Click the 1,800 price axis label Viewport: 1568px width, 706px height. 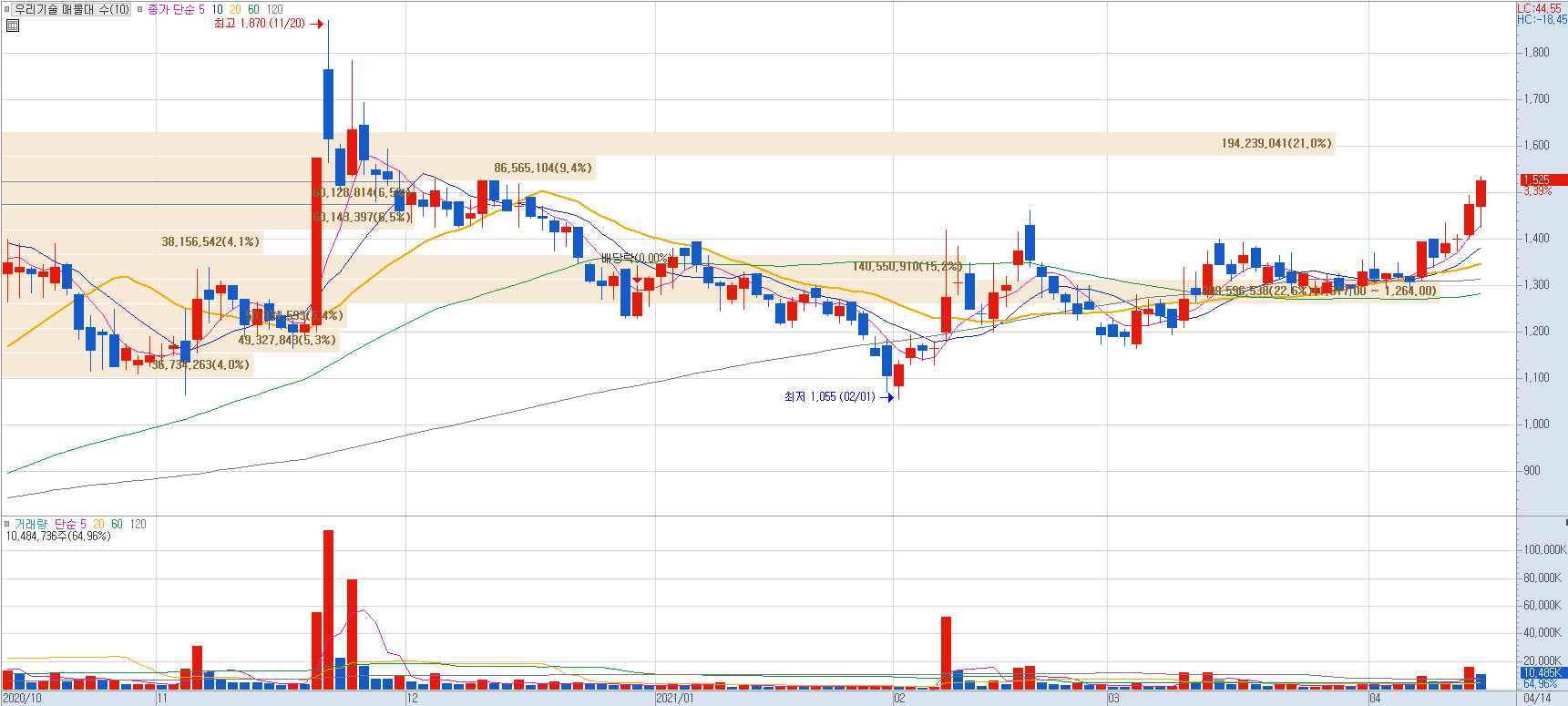click(1536, 53)
